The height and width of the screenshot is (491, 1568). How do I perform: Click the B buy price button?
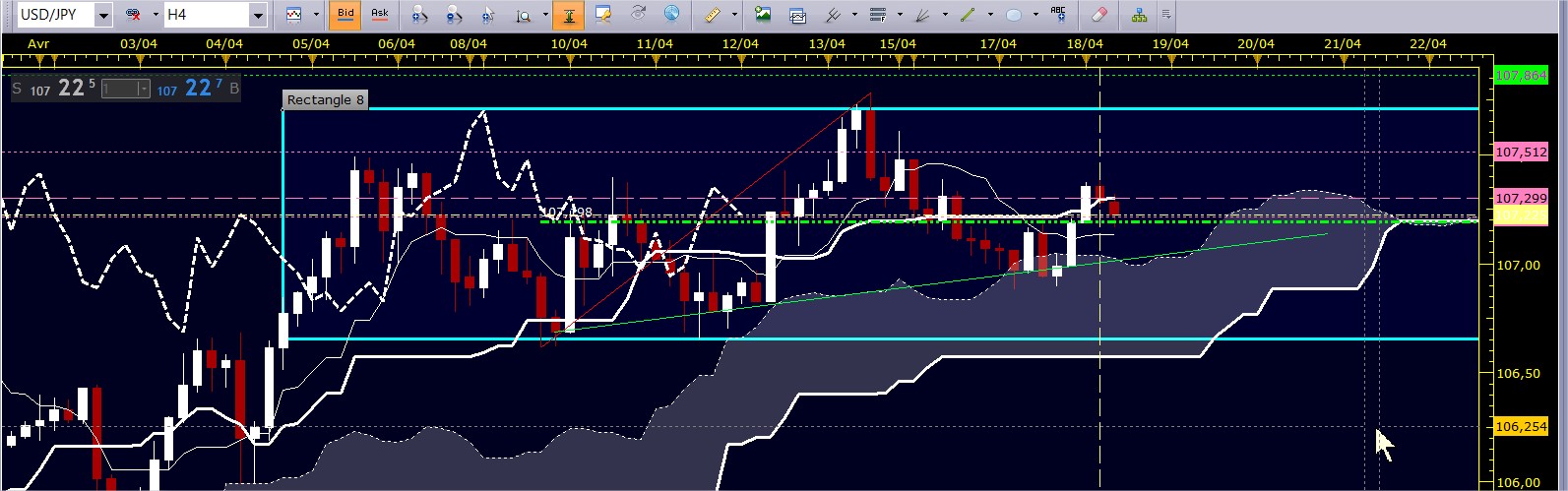(197, 89)
